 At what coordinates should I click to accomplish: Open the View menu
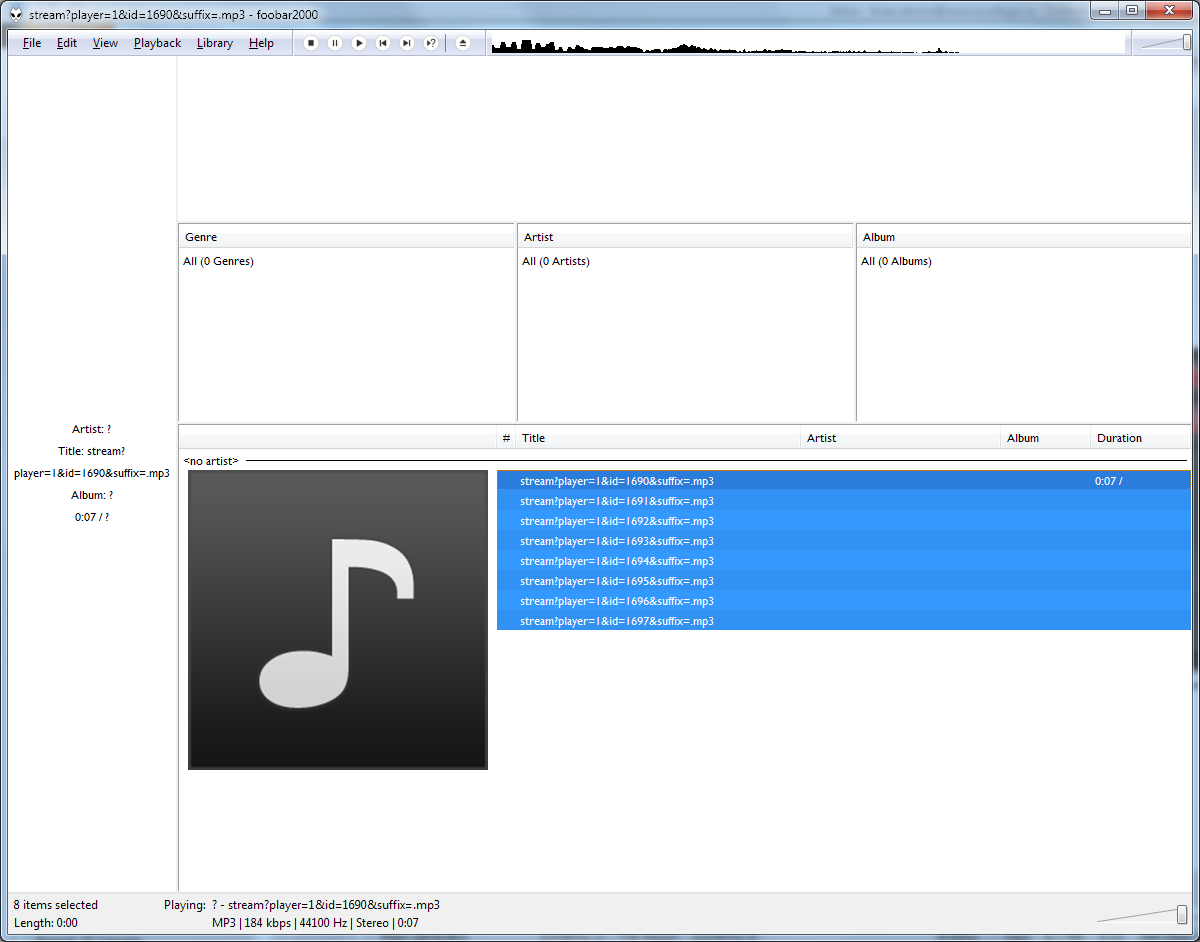tap(105, 43)
